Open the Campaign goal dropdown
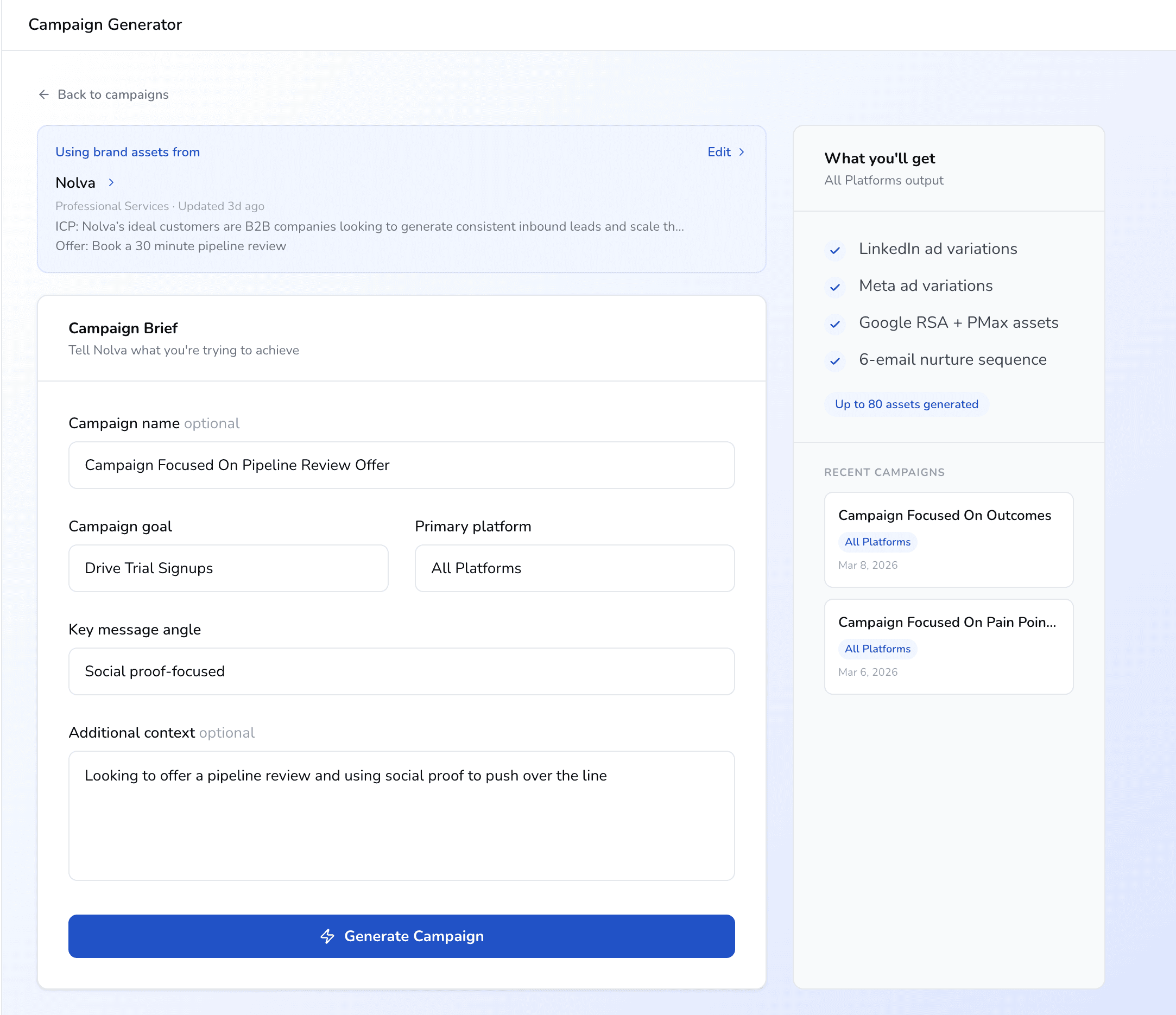The height and width of the screenshot is (1015, 1176). point(228,568)
